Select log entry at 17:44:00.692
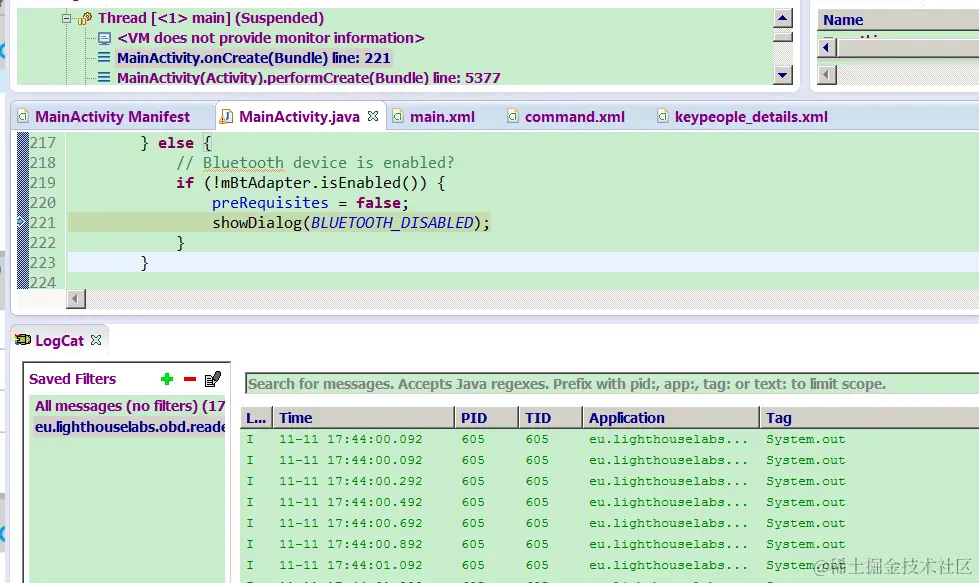The height and width of the screenshot is (583, 979). [610, 523]
